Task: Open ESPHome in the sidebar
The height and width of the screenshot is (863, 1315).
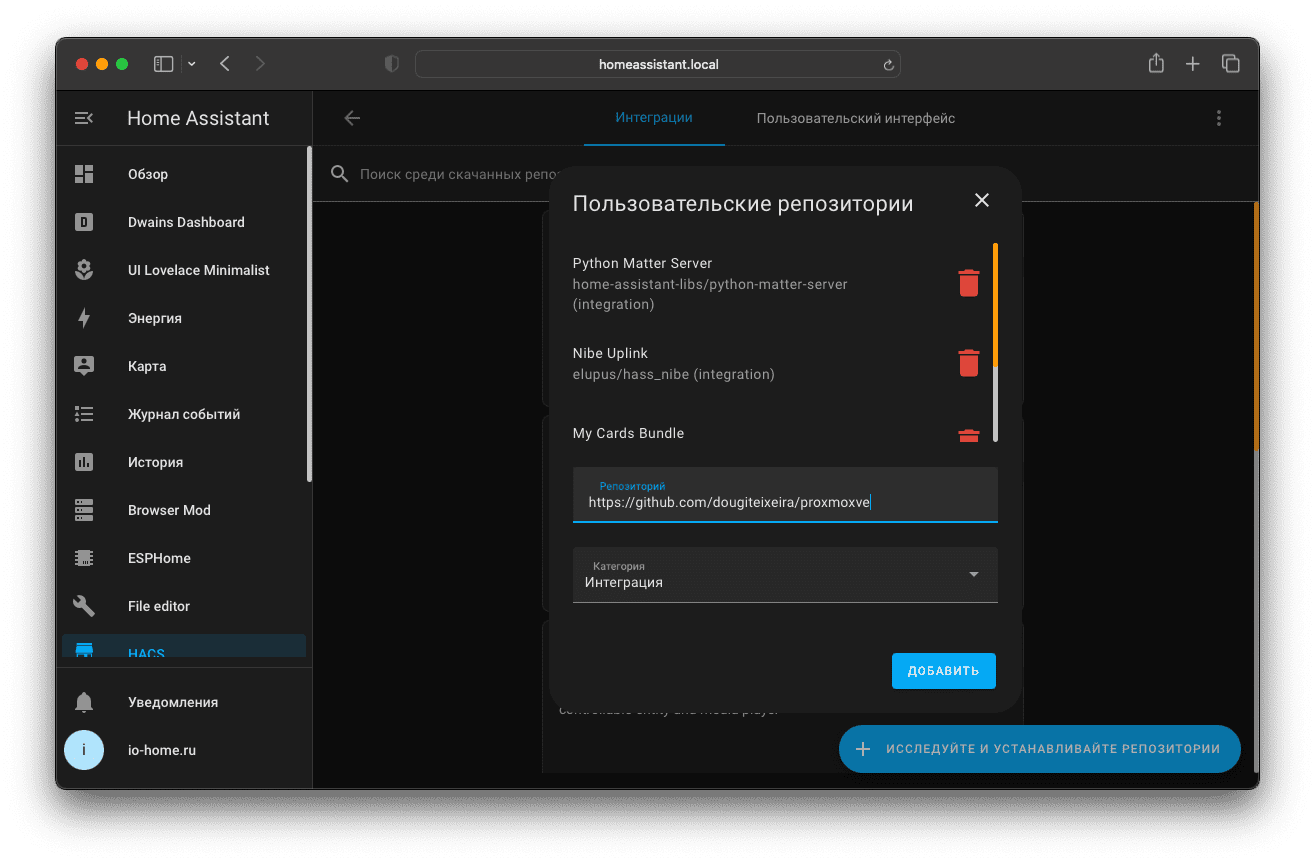Action: tap(159, 558)
